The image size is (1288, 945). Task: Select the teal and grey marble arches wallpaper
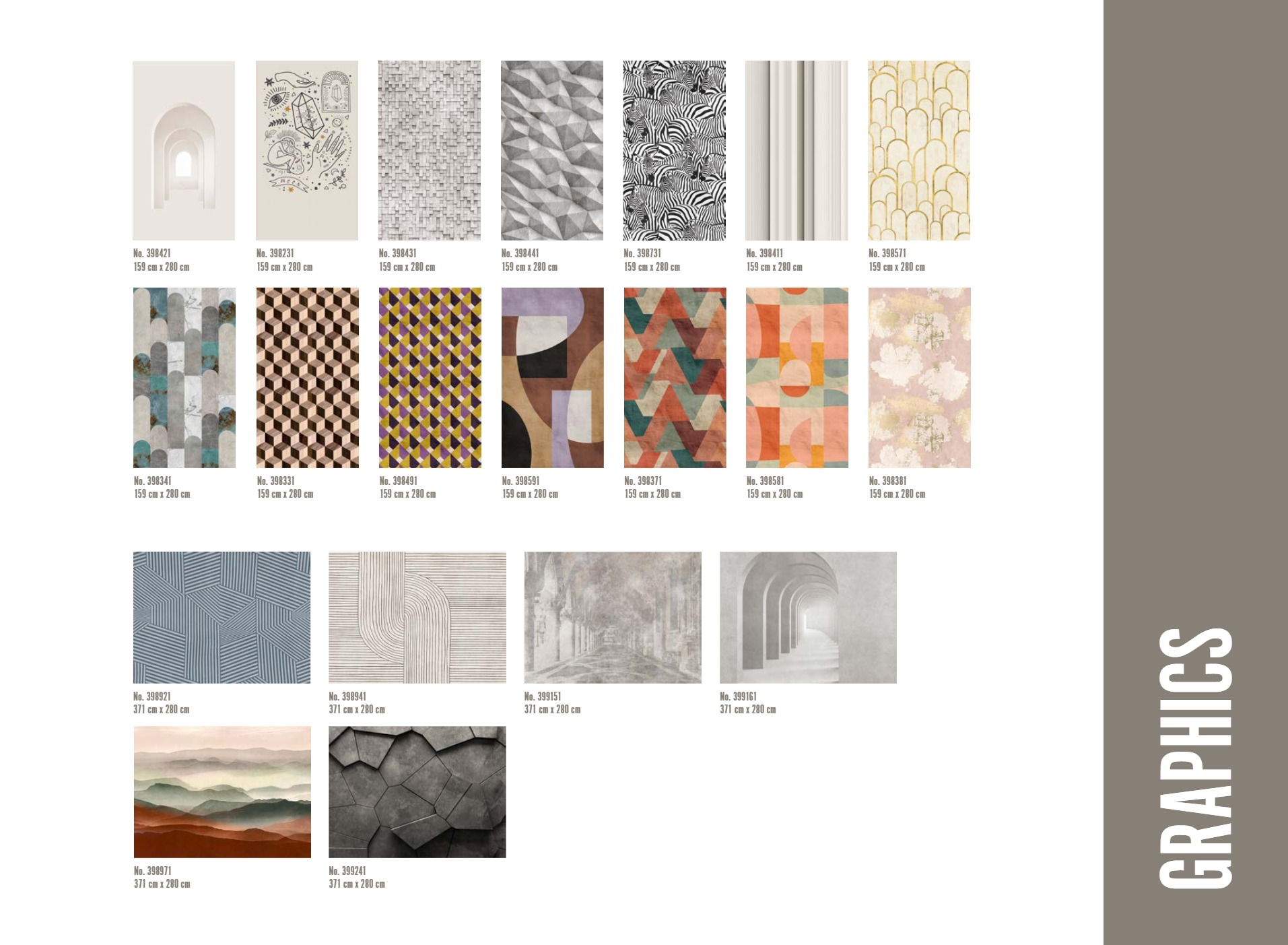click(184, 378)
